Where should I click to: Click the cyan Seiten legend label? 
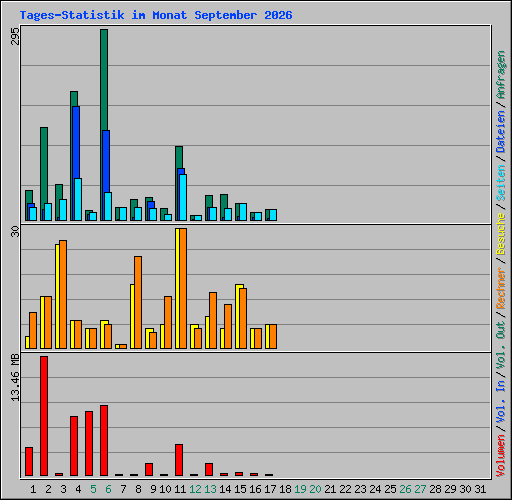click(501, 183)
